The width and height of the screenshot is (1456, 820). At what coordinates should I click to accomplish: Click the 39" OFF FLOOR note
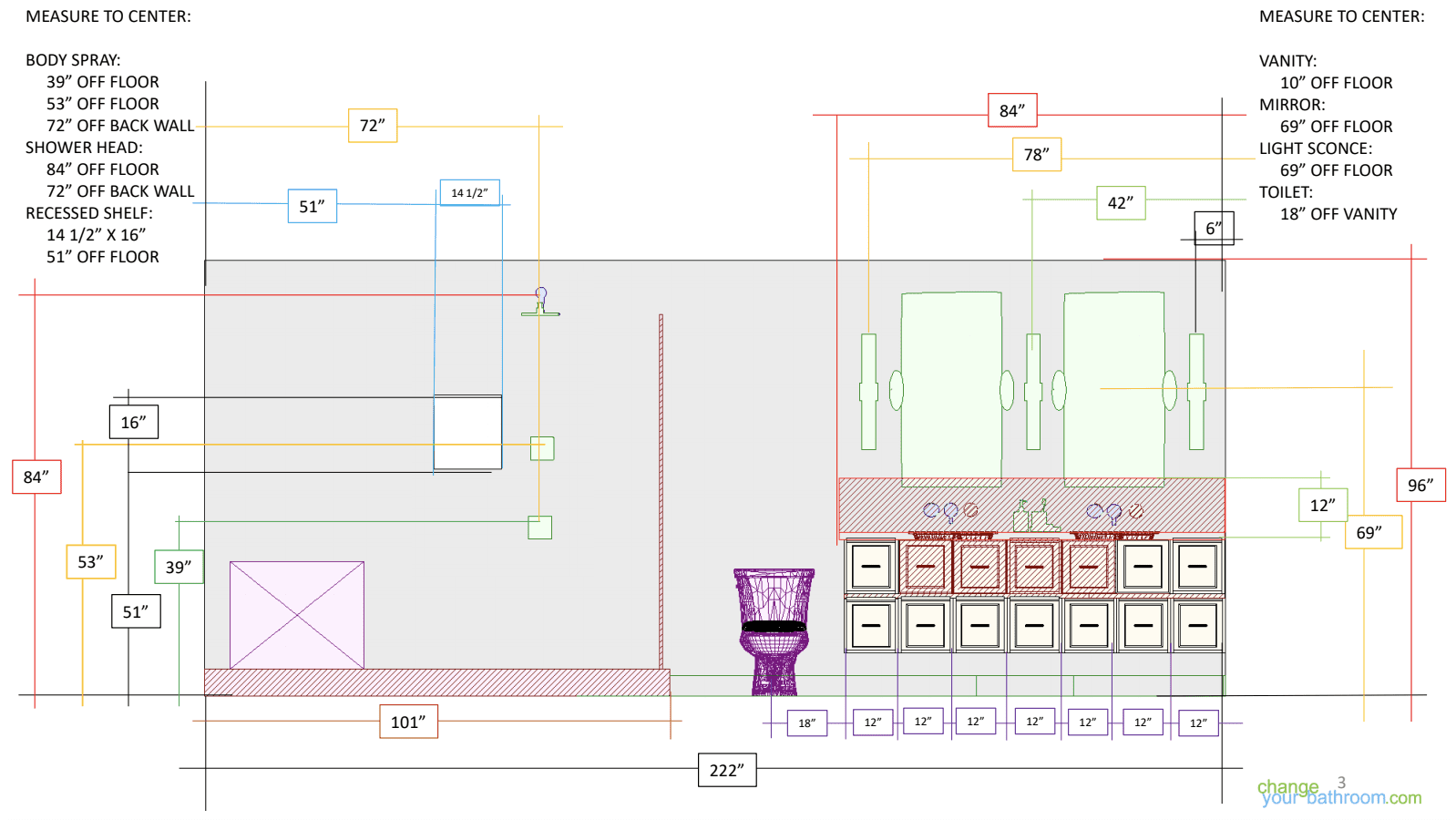coord(103,82)
